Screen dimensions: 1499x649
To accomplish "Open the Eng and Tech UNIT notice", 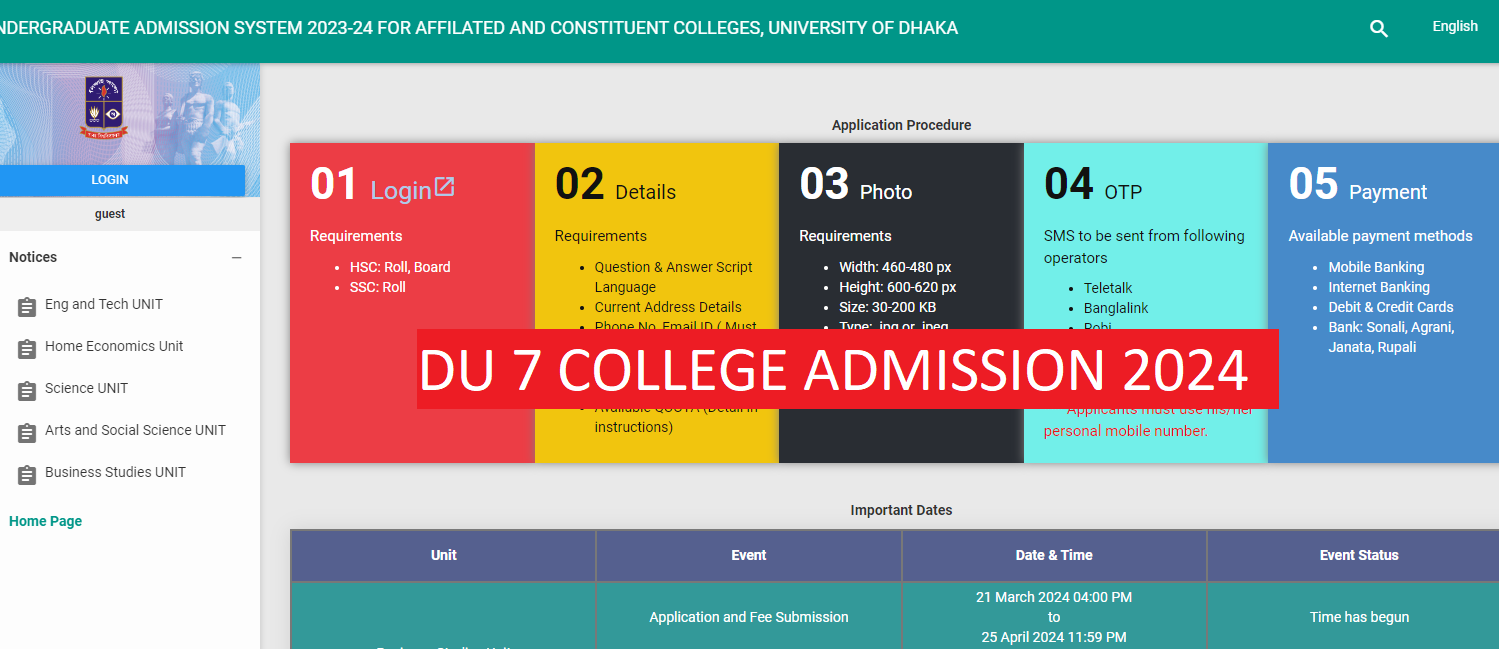I will point(105,304).
